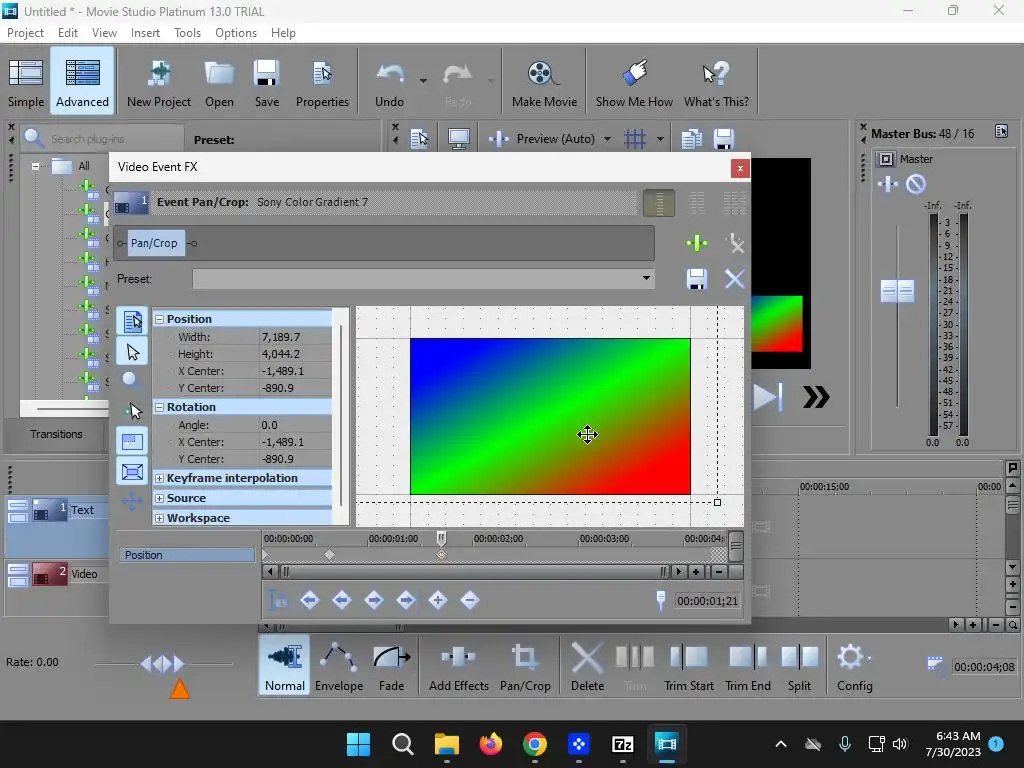Open the Options menu

click(x=236, y=33)
